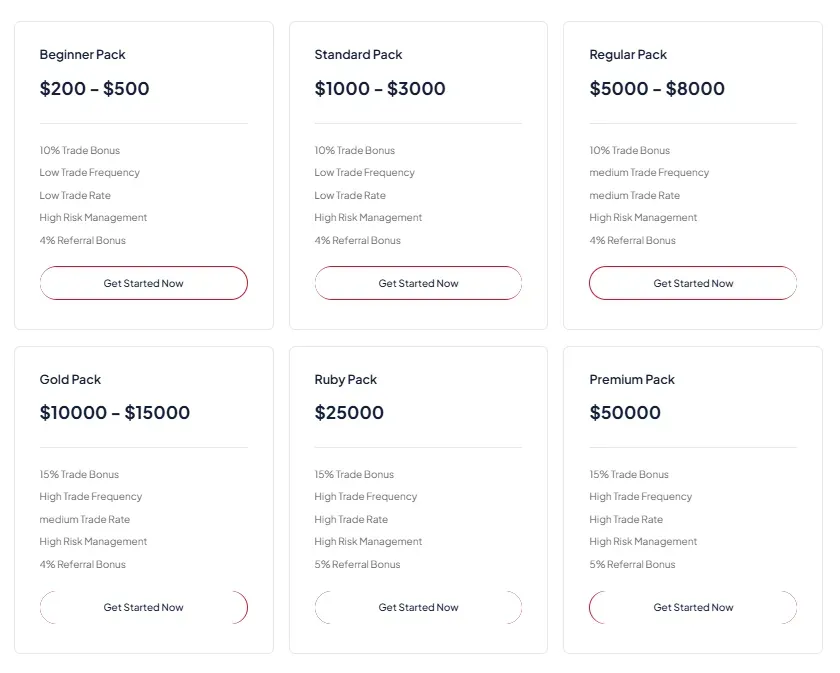The height and width of the screenshot is (673, 840).
Task: Click the $5000 – $8000 price text
Action: coord(657,89)
